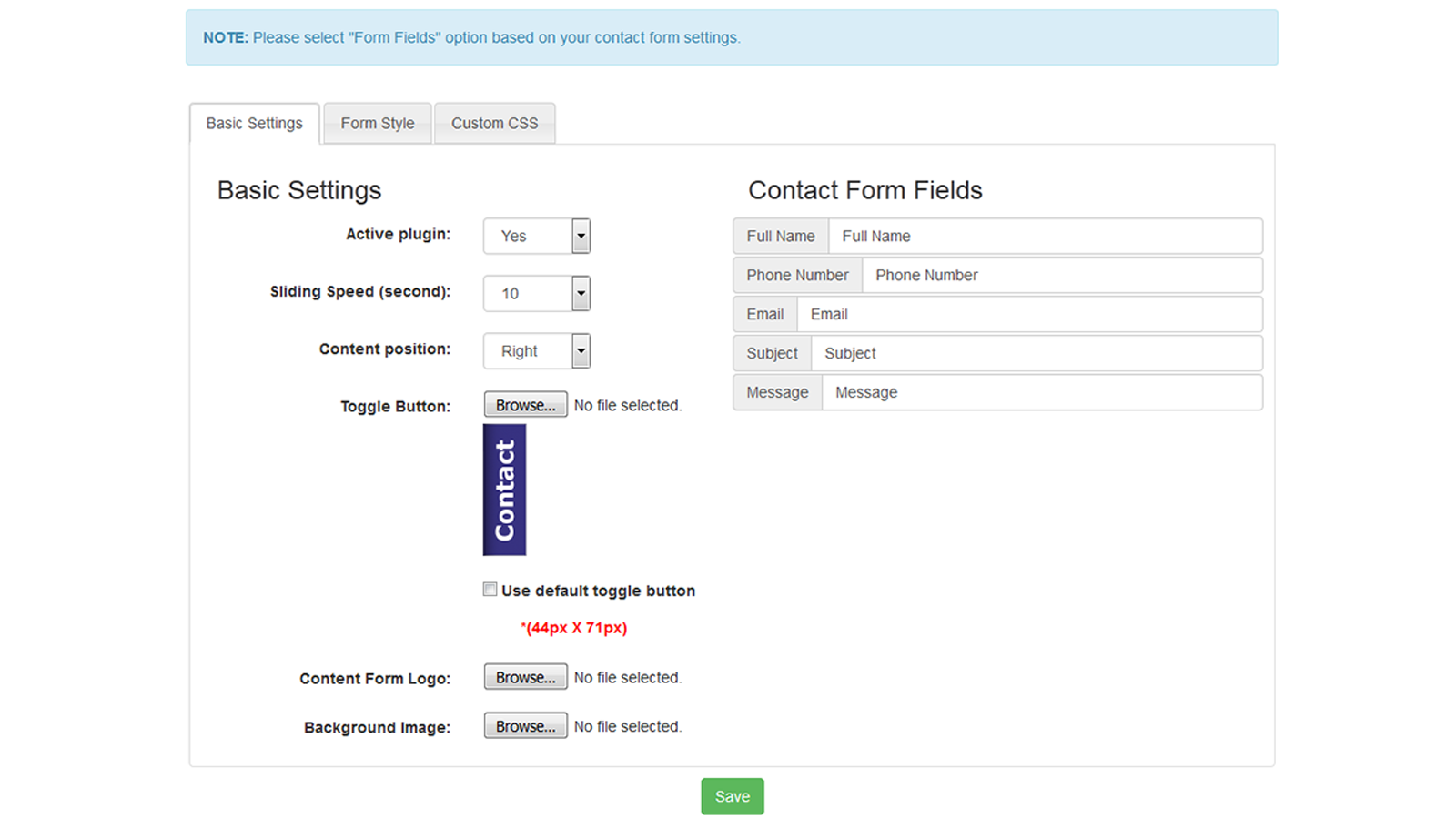Click the Full Name field
Screen dimensions: 1456x819
point(1046,236)
